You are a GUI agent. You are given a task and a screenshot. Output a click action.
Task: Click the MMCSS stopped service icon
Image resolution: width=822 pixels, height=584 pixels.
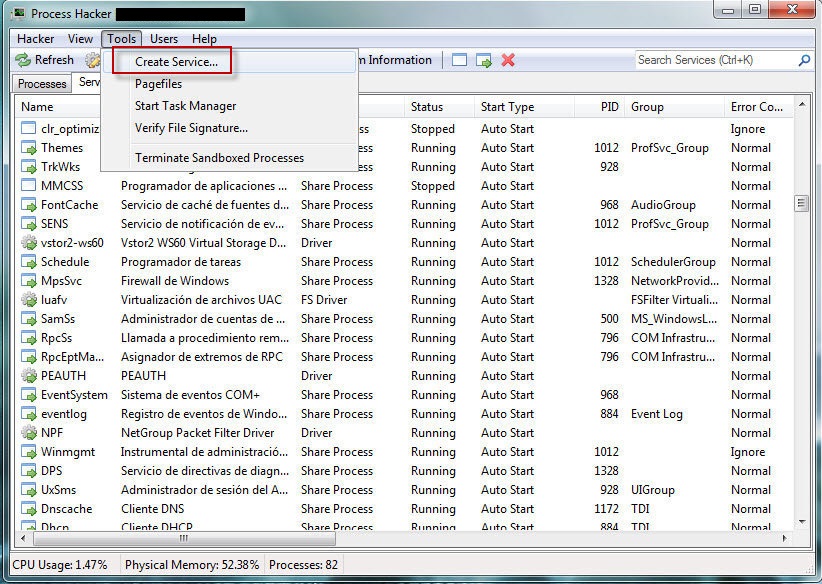(28, 186)
